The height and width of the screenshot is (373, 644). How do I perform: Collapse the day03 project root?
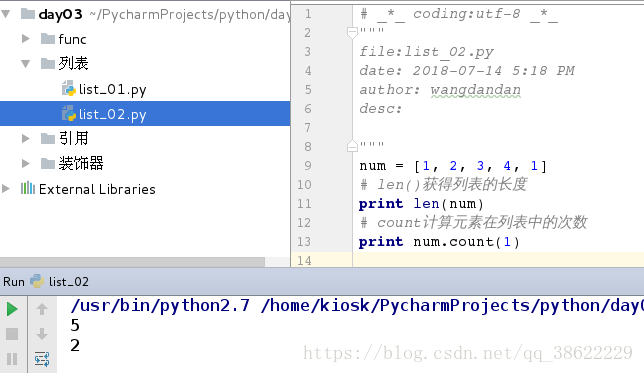pyautogui.click(x=6, y=14)
